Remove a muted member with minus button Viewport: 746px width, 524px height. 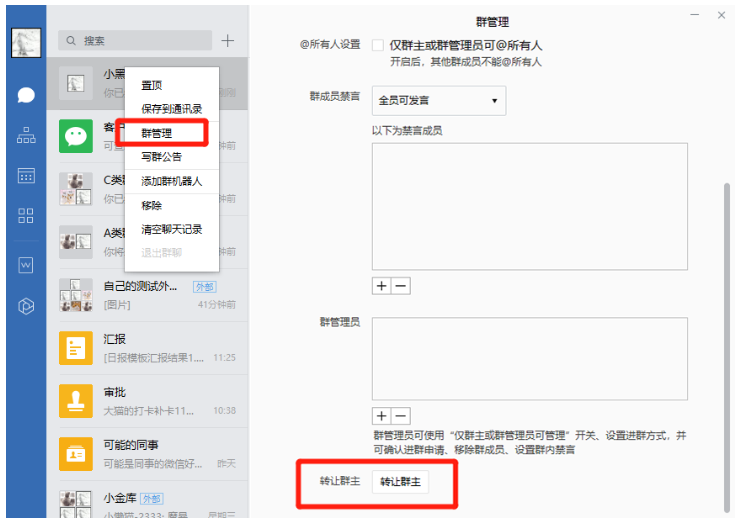tap(401, 286)
